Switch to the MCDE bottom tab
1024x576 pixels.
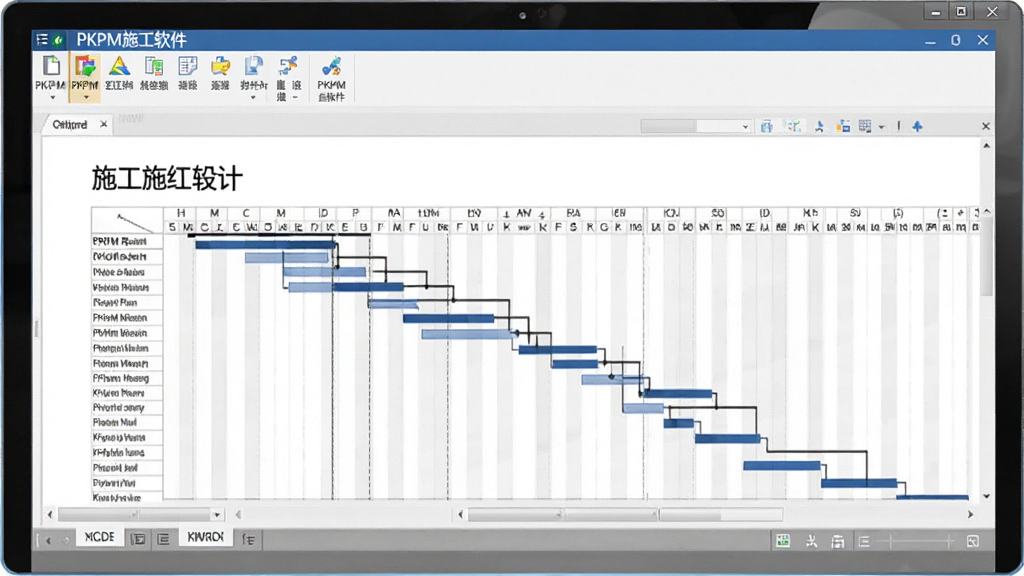coord(99,537)
